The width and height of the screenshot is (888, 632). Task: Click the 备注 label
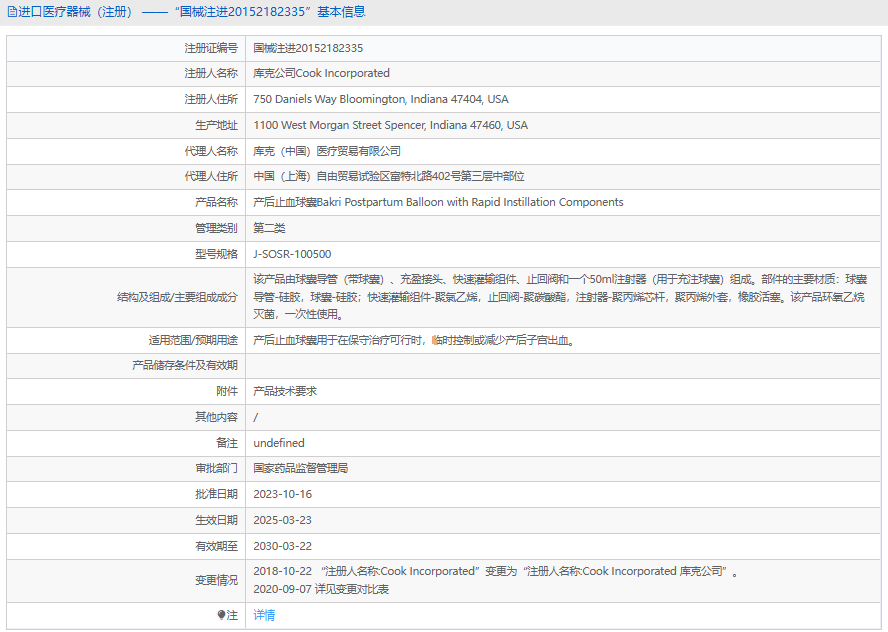(x=227, y=443)
